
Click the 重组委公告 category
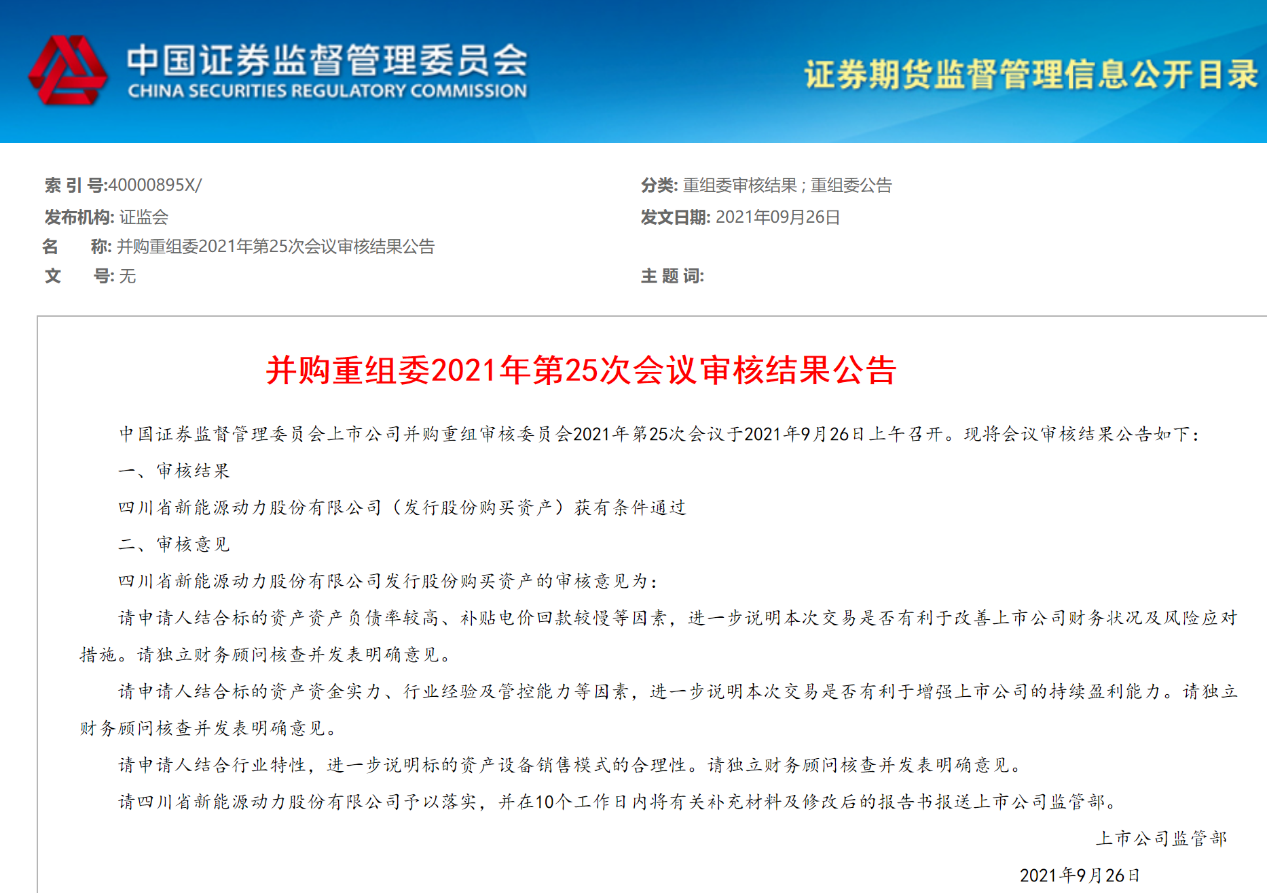tap(851, 185)
